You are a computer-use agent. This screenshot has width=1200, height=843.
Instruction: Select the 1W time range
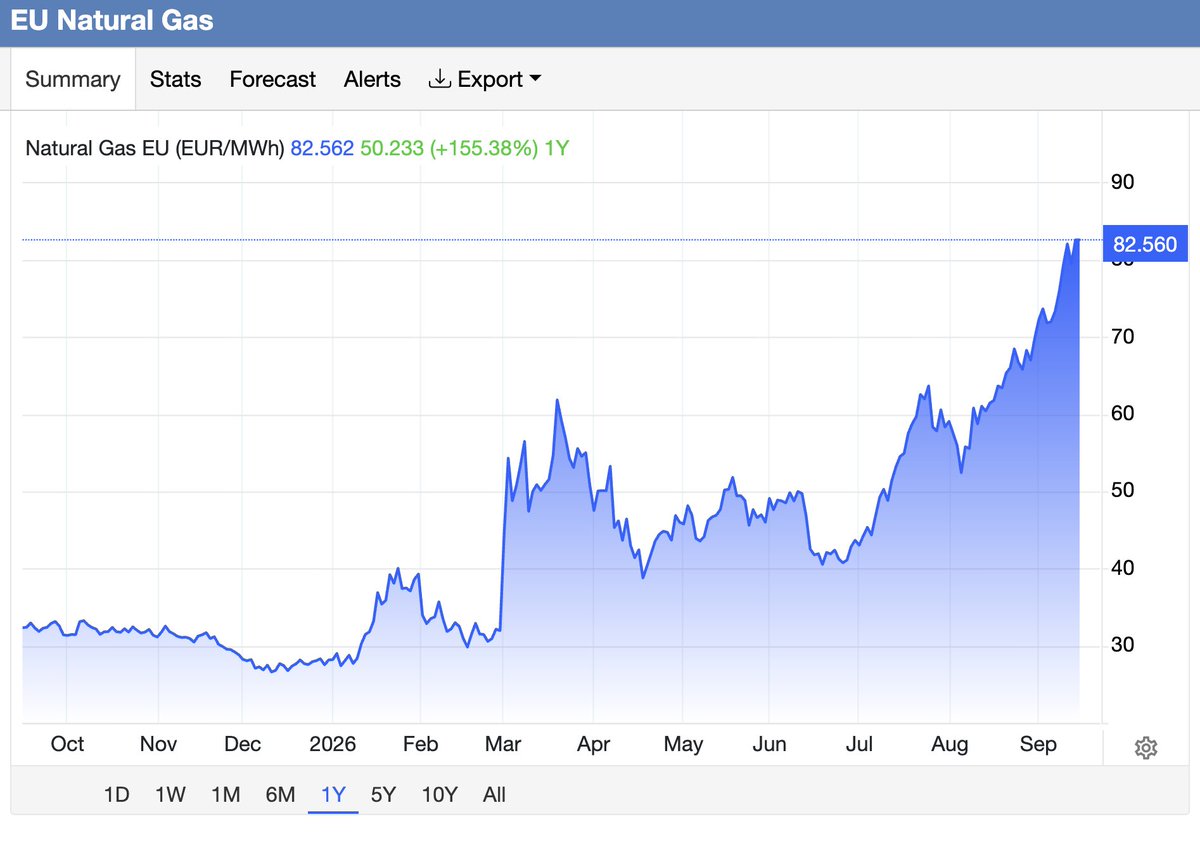(x=170, y=795)
